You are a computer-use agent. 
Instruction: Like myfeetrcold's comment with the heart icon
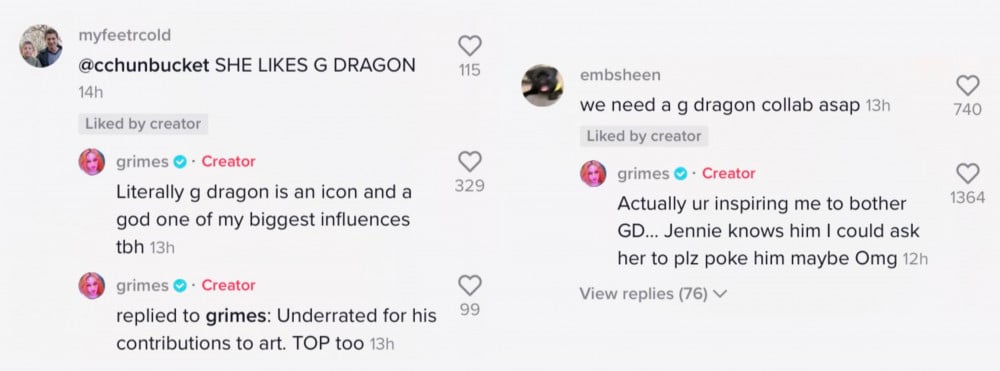(470, 46)
